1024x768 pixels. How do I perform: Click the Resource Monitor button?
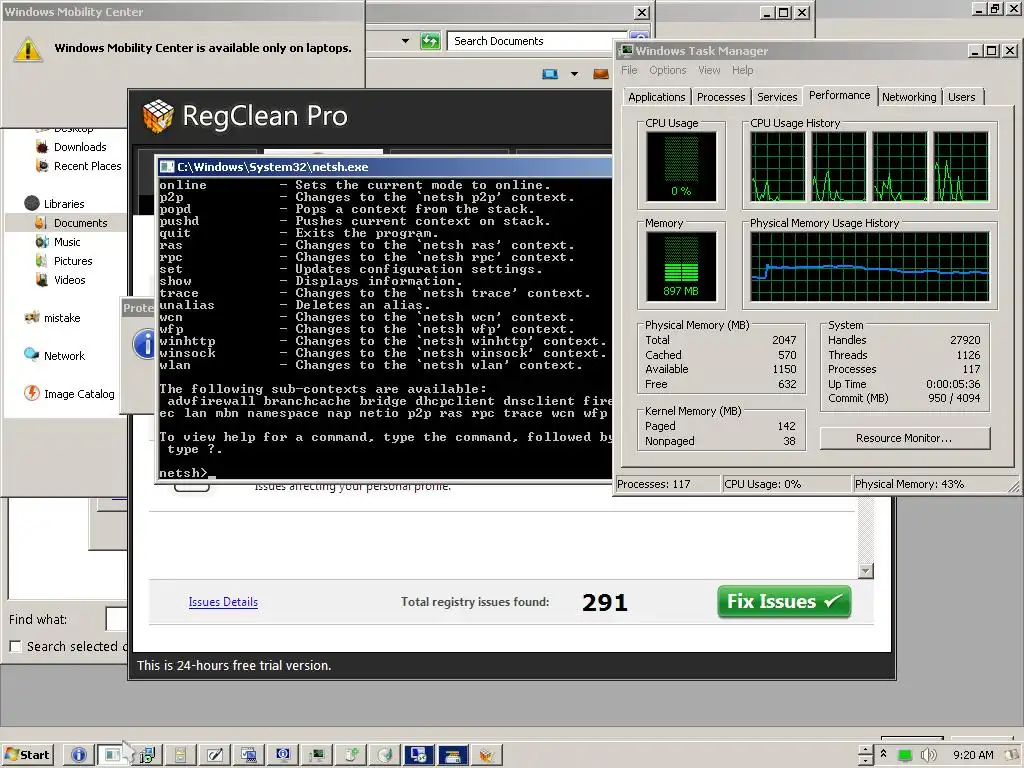pos(904,438)
